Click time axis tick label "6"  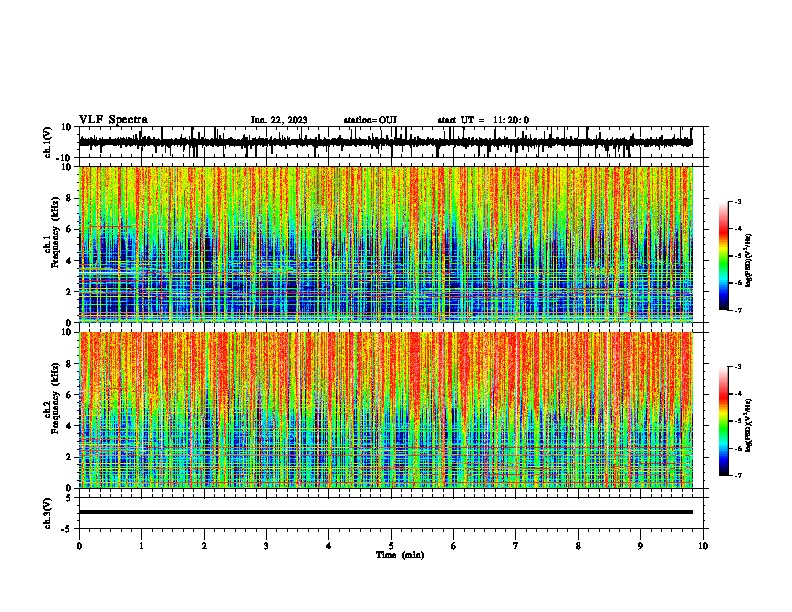[454, 546]
